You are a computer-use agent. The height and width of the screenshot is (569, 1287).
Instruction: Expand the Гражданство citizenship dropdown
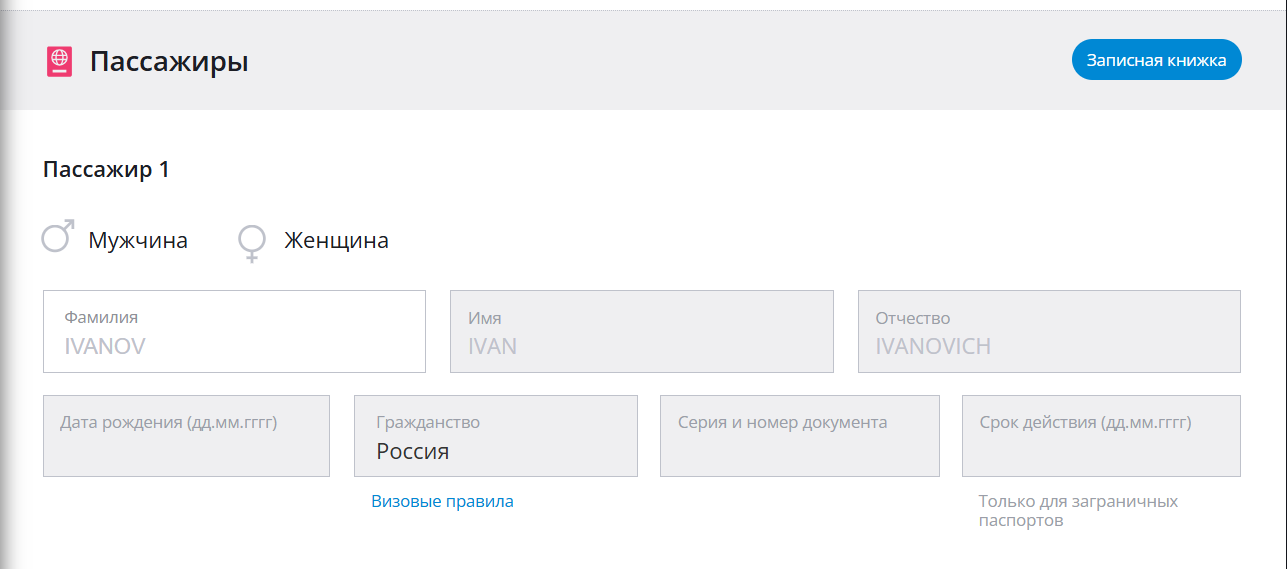(495, 436)
